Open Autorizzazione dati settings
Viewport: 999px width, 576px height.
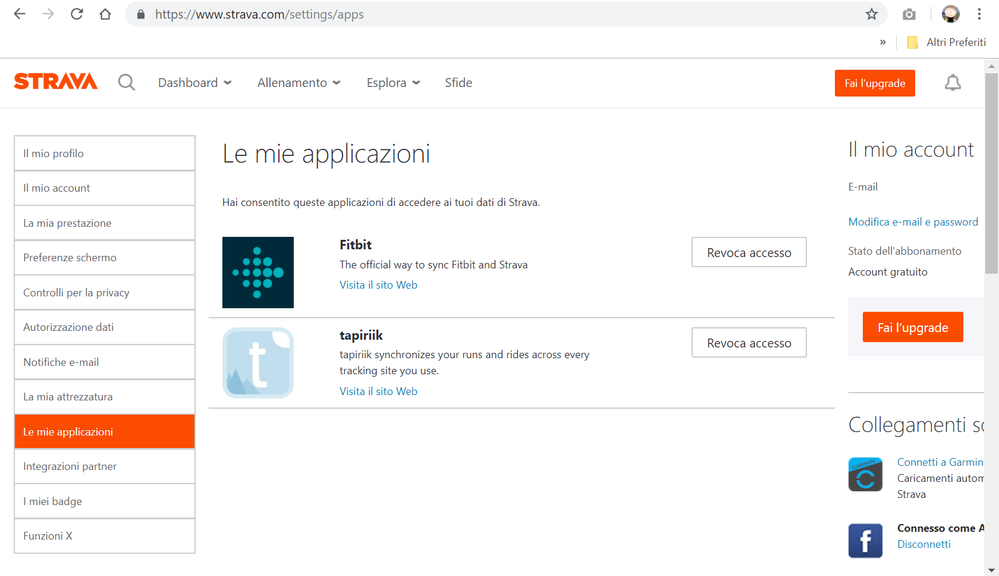tap(104, 327)
